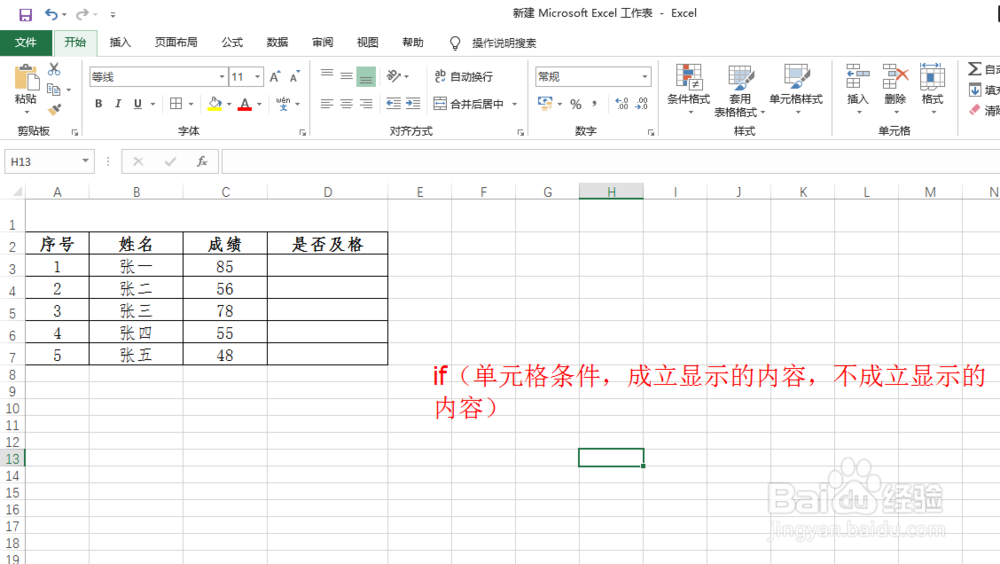Open the File (文件) tab

pyautogui.click(x=26, y=42)
